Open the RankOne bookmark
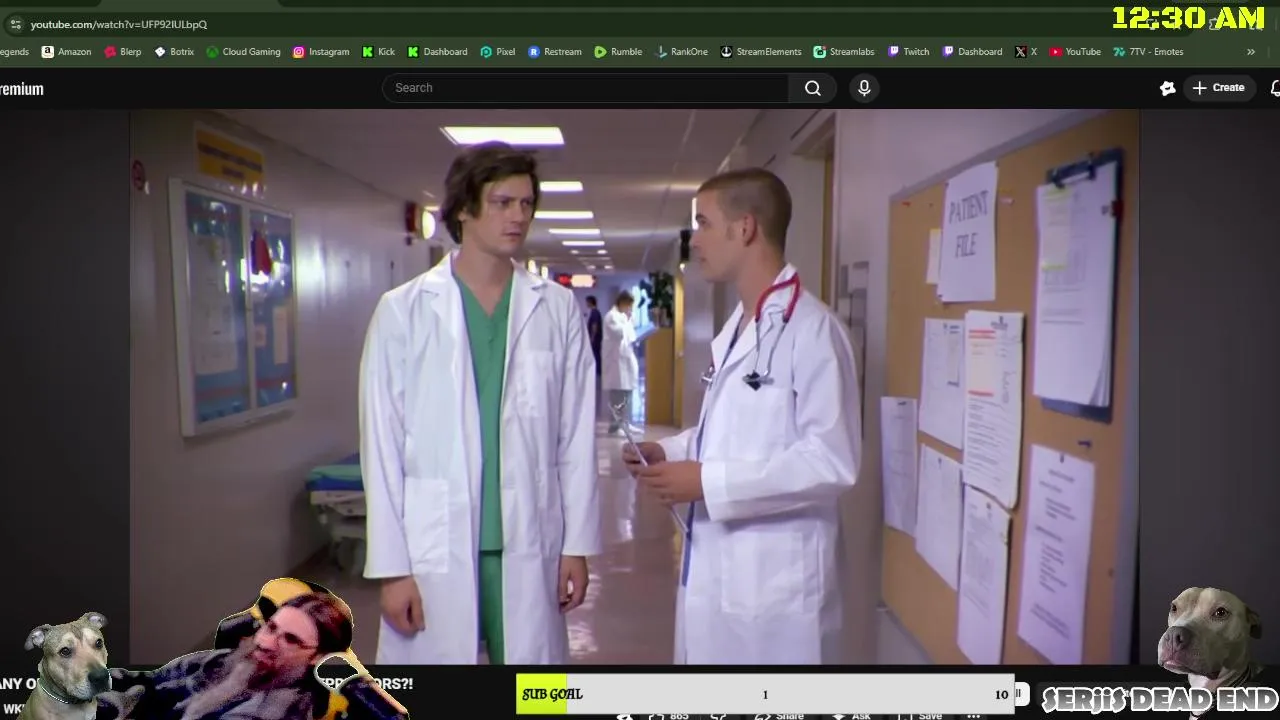 (681, 52)
